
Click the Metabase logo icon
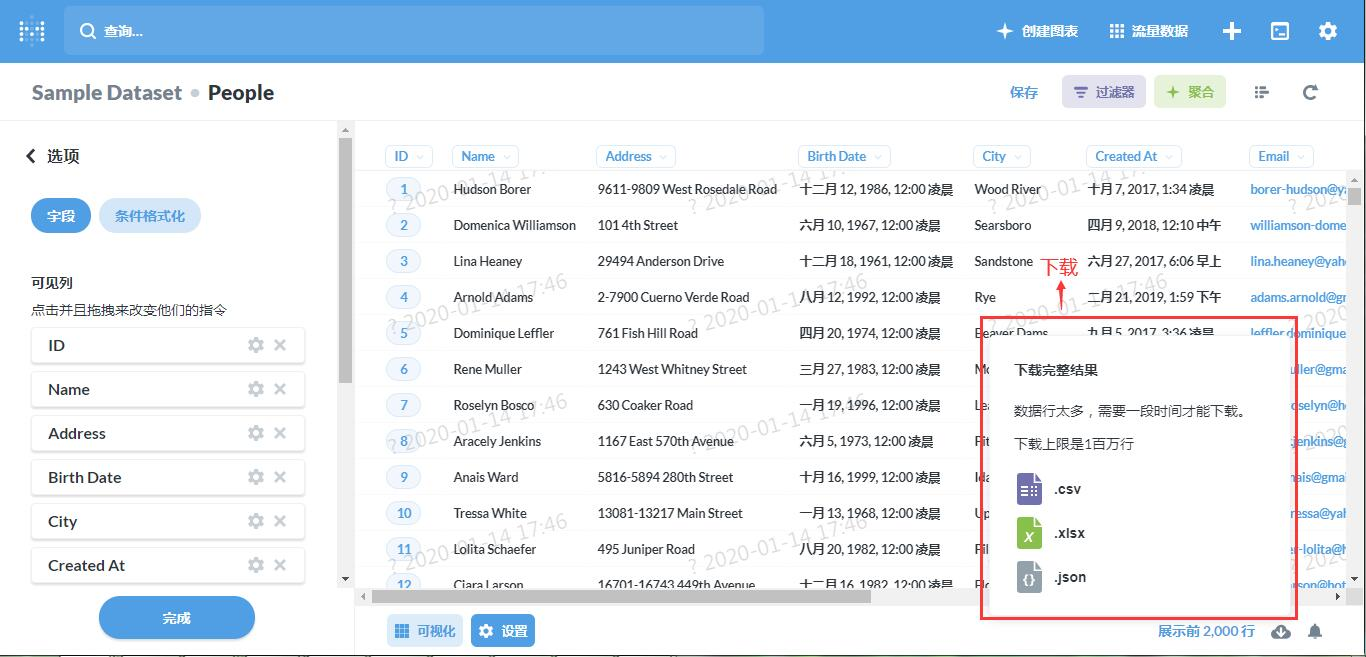coord(32,31)
